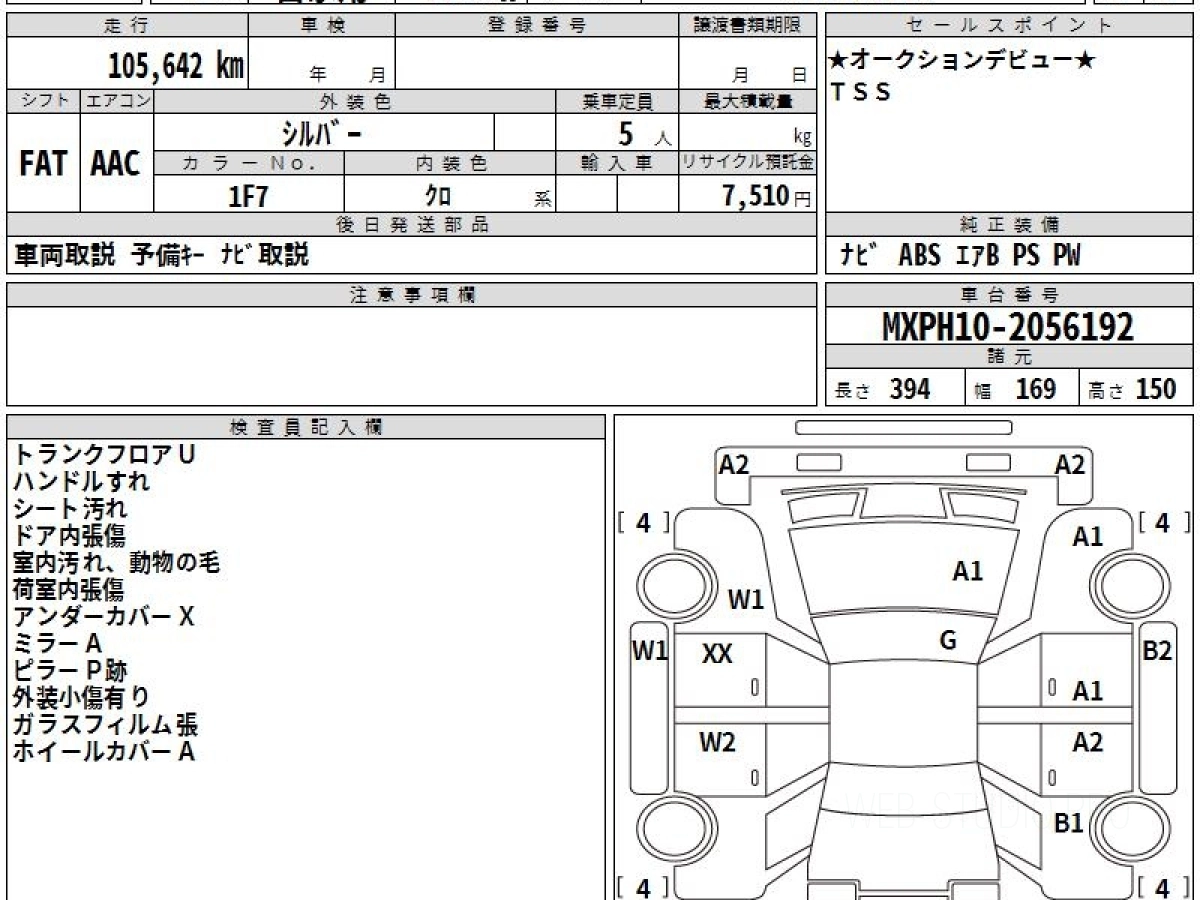Select the color code 1F7
Image resolution: width=1200 pixels, height=900 pixels.
coord(249,196)
